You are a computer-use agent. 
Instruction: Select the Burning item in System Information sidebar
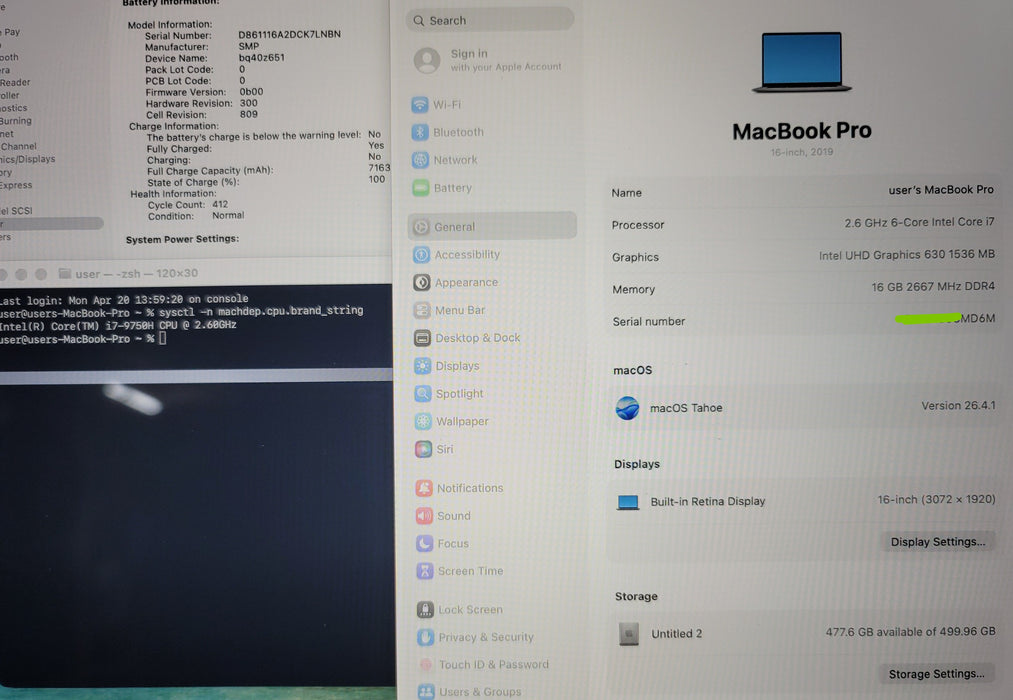(16, 121)
